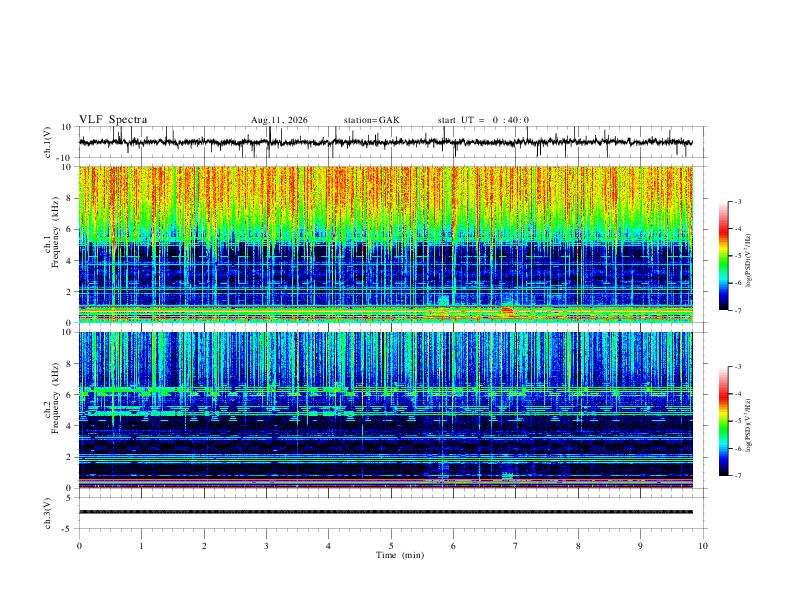Click the ch.1 spectrogram color scale bar
This screenshot has width=792, height=612.
tap(723, 256)
